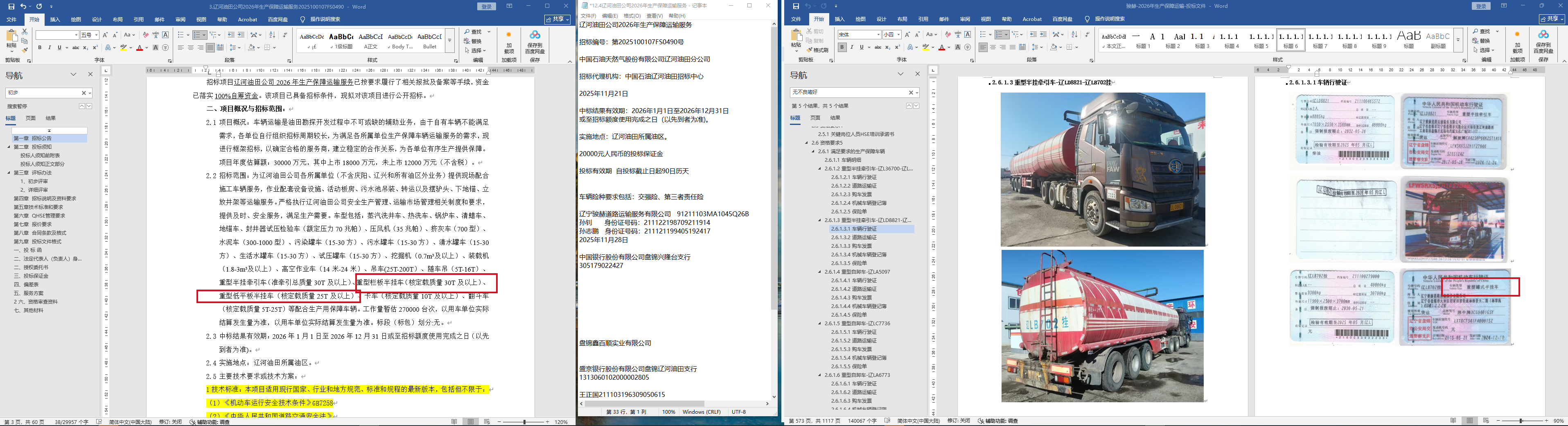
Task: Toggle Bold in 辽河油田 Word ribbon
Action: tap(40, 48)
